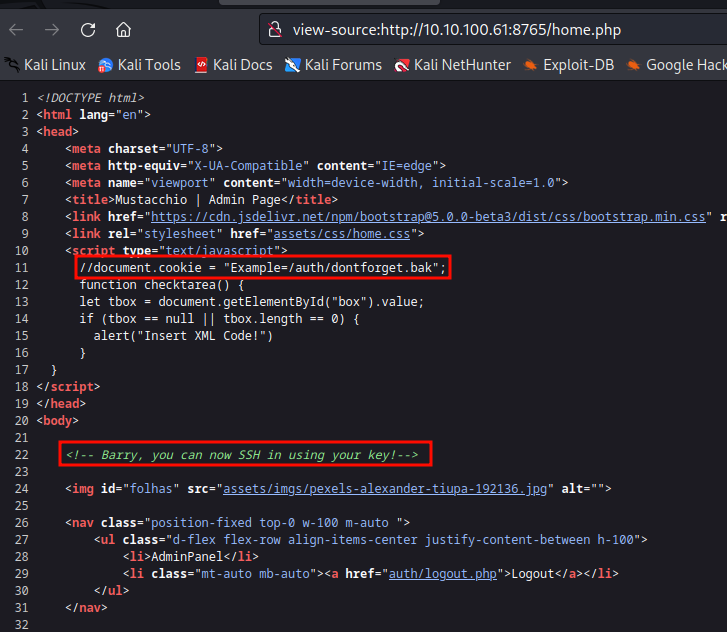Viewport: 727px width, 632px height.
Task: Click the nav position-fixed class line
Action: click(237, 523)
